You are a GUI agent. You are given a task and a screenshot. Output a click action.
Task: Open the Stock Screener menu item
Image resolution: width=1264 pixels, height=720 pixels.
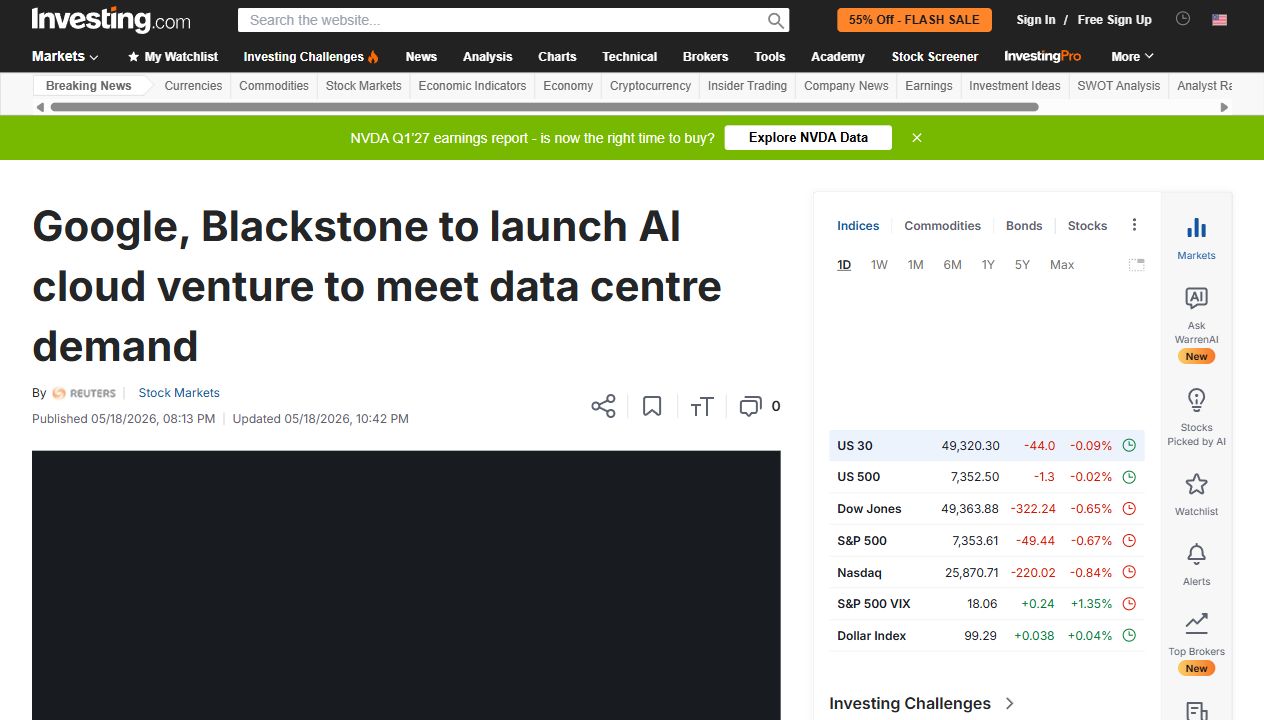tap(934, 56)
